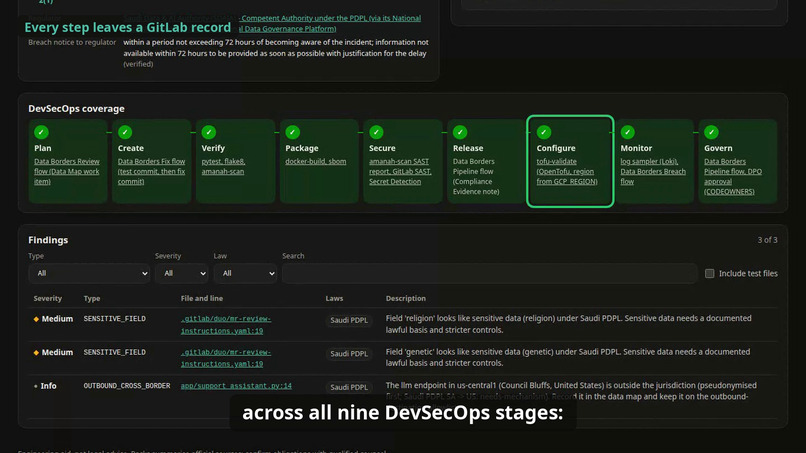Open the Law filter dropdown
Screen dimensions: 806x453
tap(245, 274)
